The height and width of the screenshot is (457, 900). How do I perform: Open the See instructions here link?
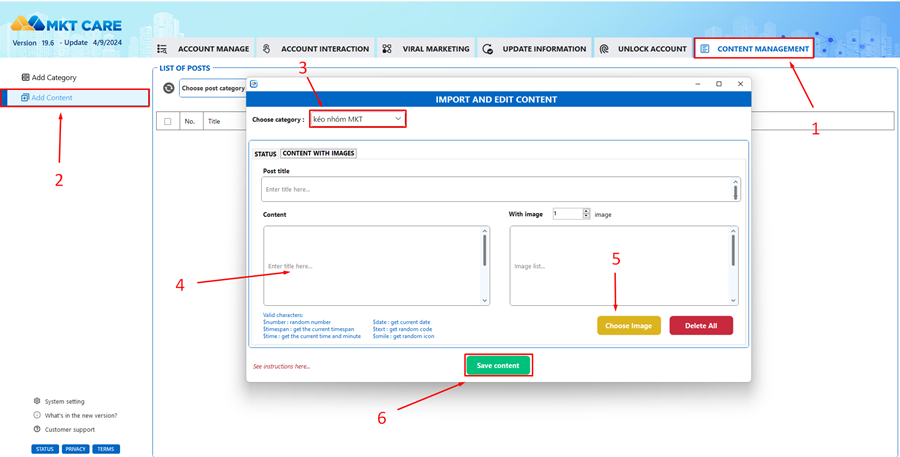(x=281, y=366)
